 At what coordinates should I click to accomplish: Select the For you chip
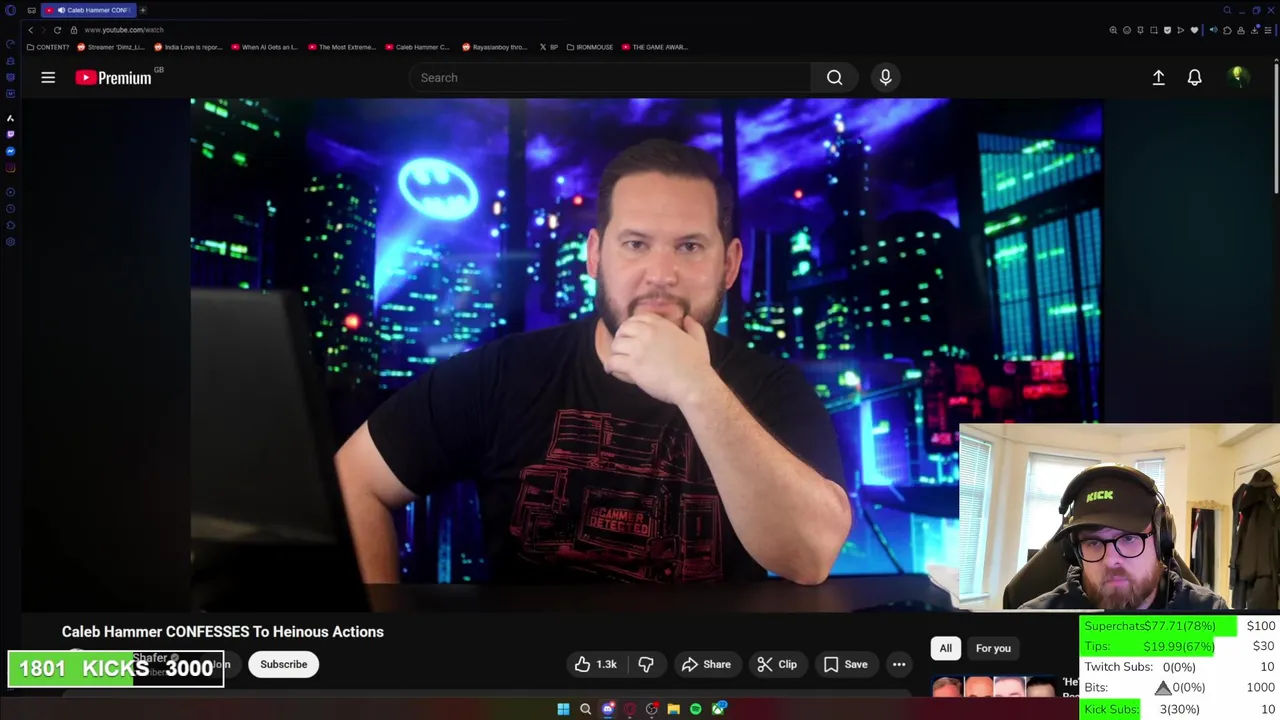click(x=993, y=648)
